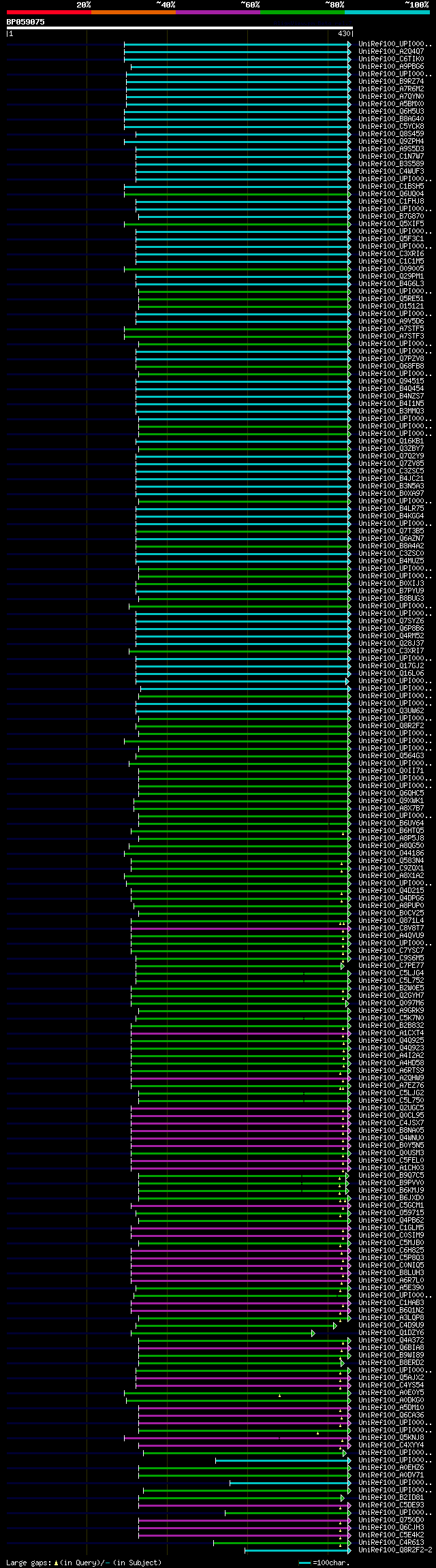Select the label UniRef100_C7PE77
The height and width of the screenshot is (1568, 436).
tap(391, 966)
